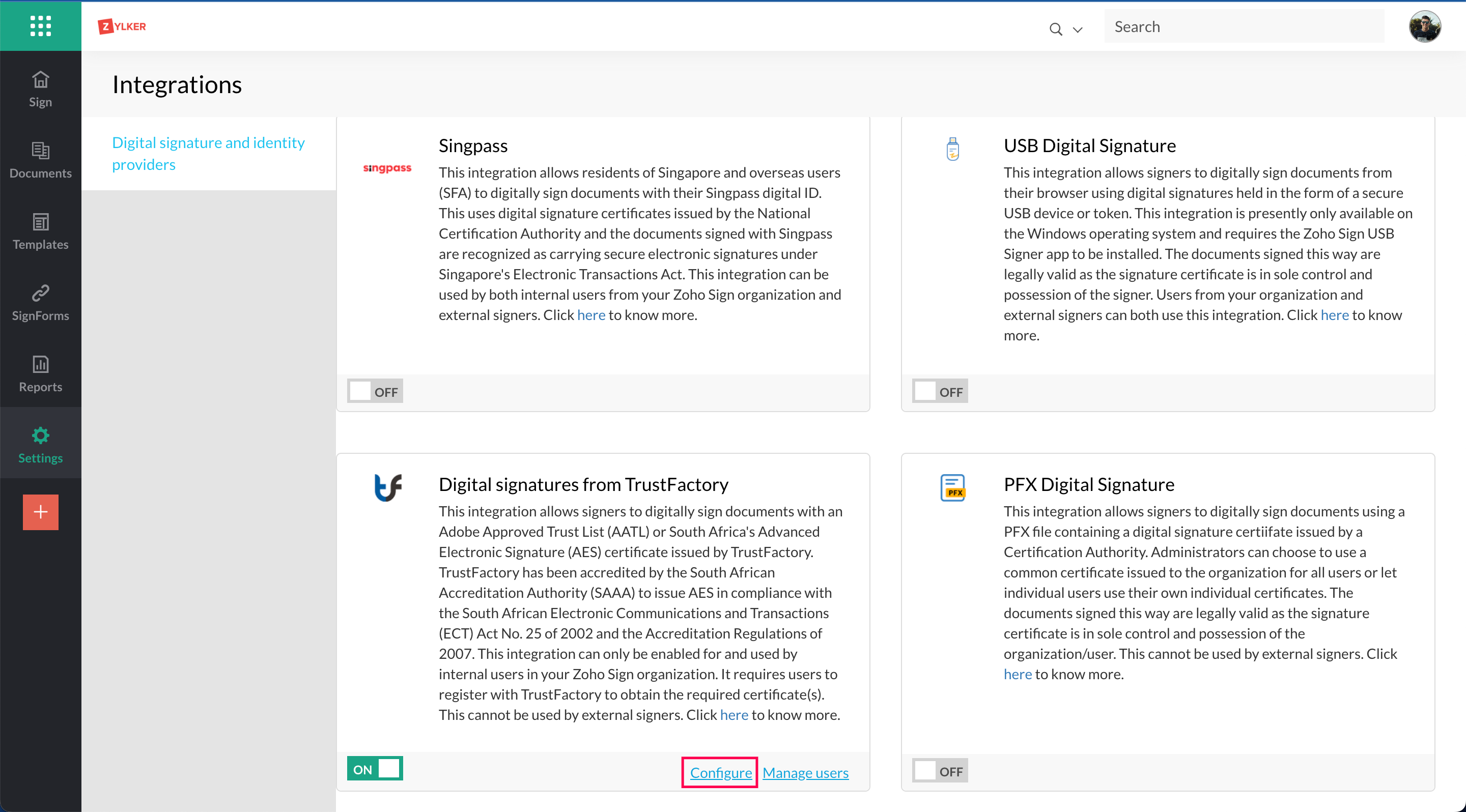The height and width of the screenshot is (812, 1466).
Task: Expand the search filter dropdown chevron
Action: tap(1077, 29)
